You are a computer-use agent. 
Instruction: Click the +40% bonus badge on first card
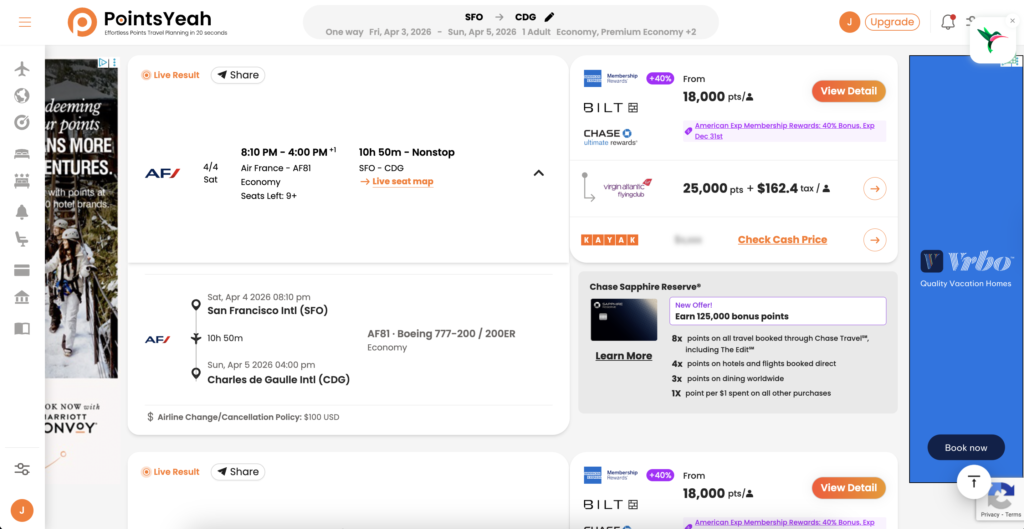click(660, 78)
